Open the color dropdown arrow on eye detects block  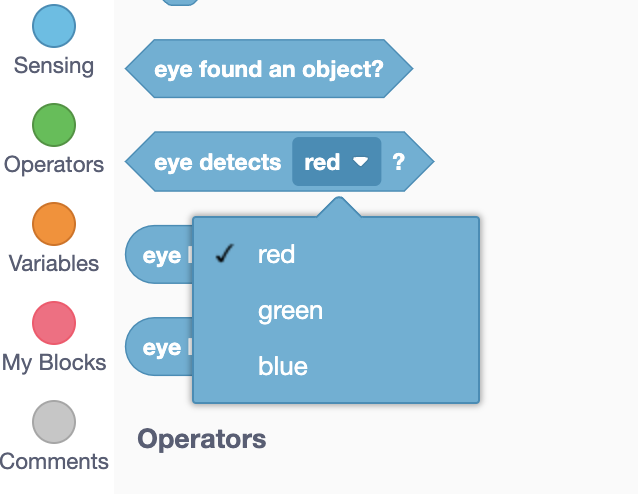coord(361,161)
